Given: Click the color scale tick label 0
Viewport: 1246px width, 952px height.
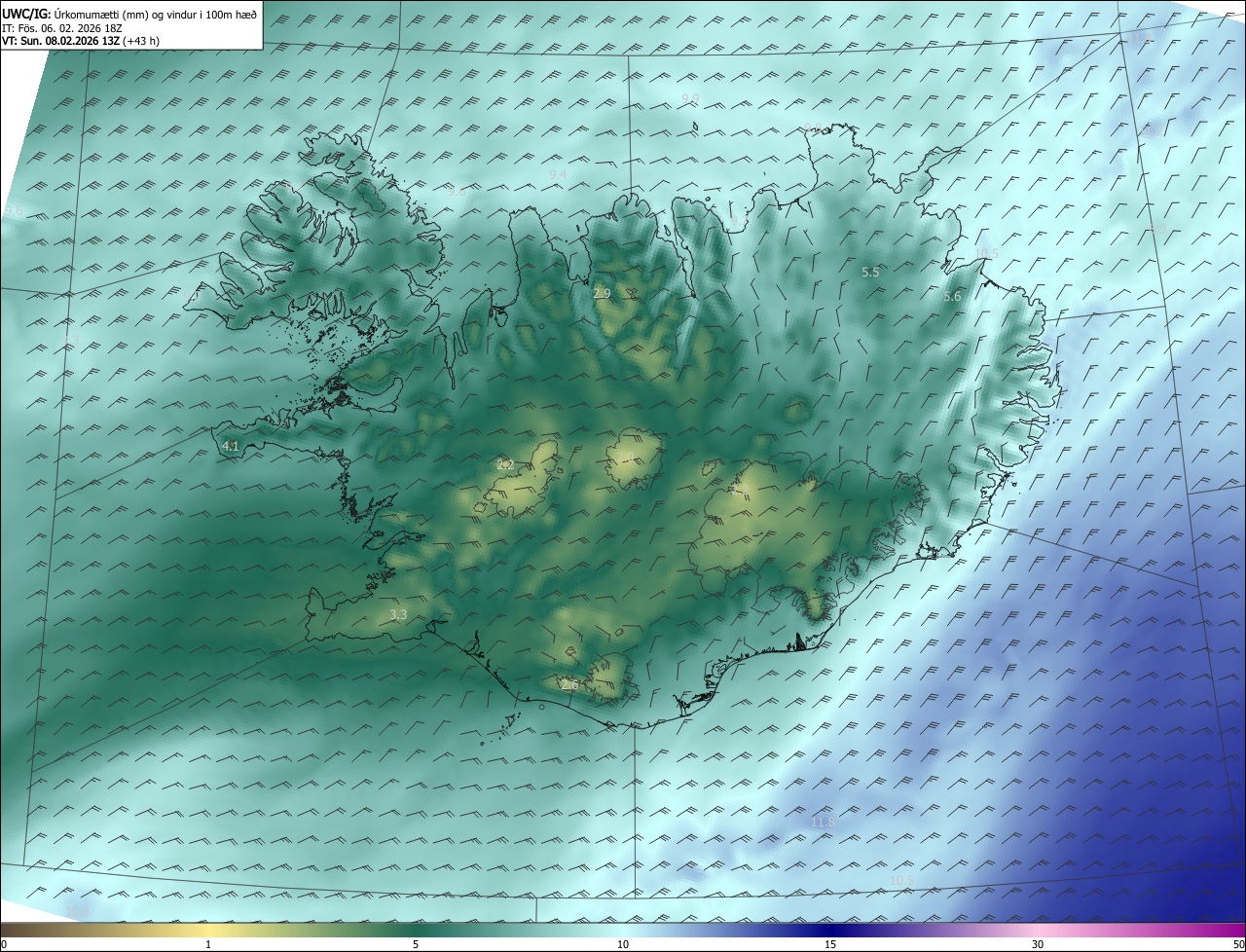Looking at the screenshot, I should tap(4, 944).
